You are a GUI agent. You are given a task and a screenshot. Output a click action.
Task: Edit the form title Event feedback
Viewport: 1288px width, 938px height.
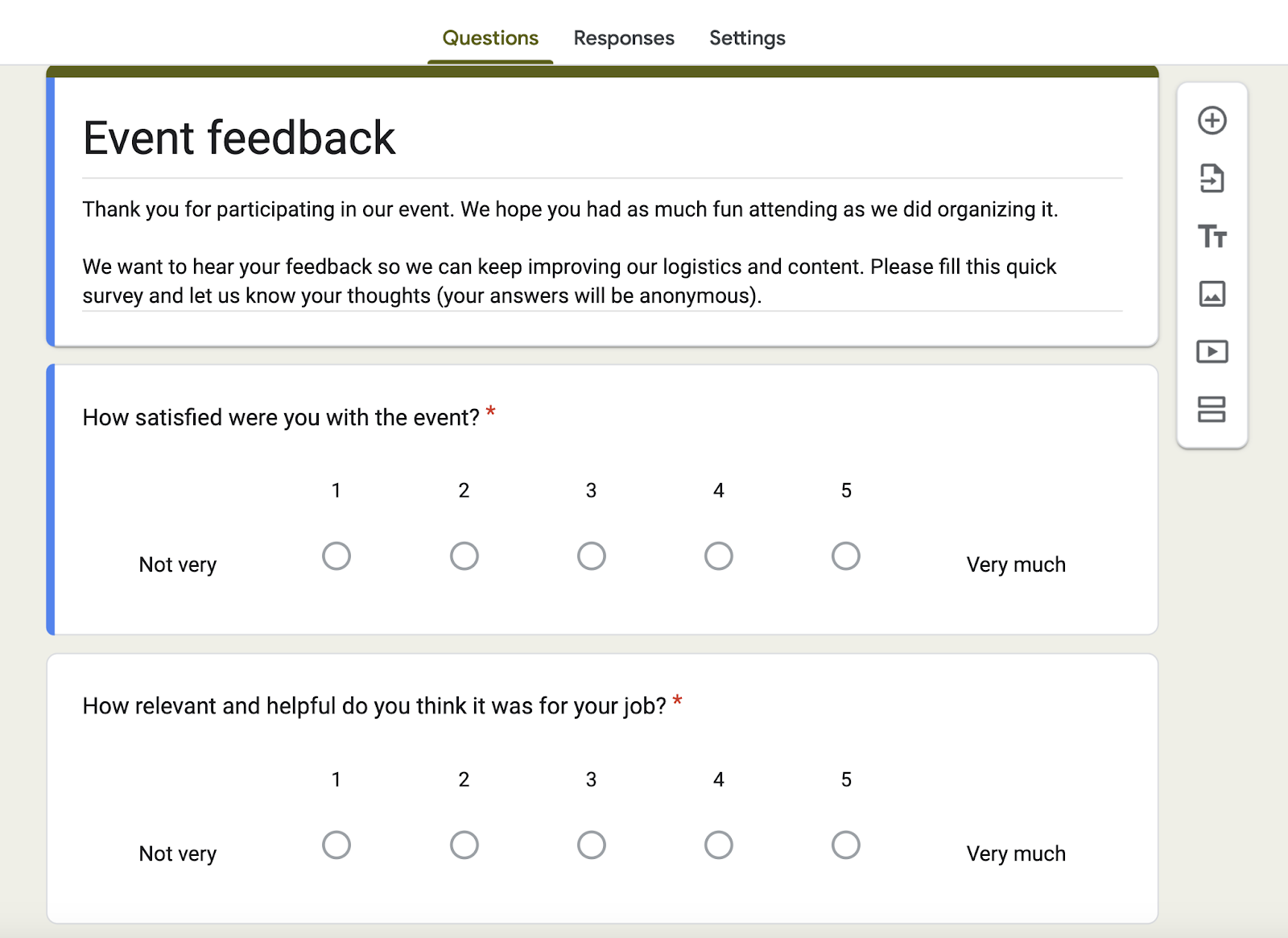pos(238,138)
